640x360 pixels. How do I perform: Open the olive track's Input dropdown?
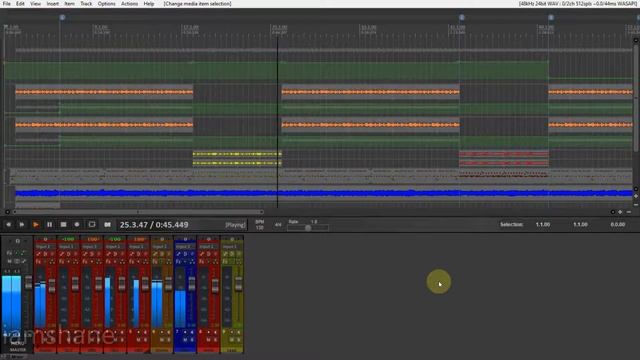click(x=231, y=247)
